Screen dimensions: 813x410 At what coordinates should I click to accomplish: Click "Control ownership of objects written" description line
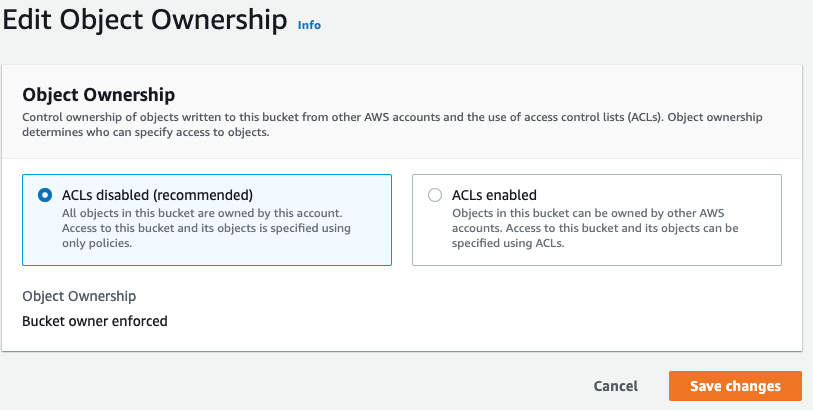392,117
